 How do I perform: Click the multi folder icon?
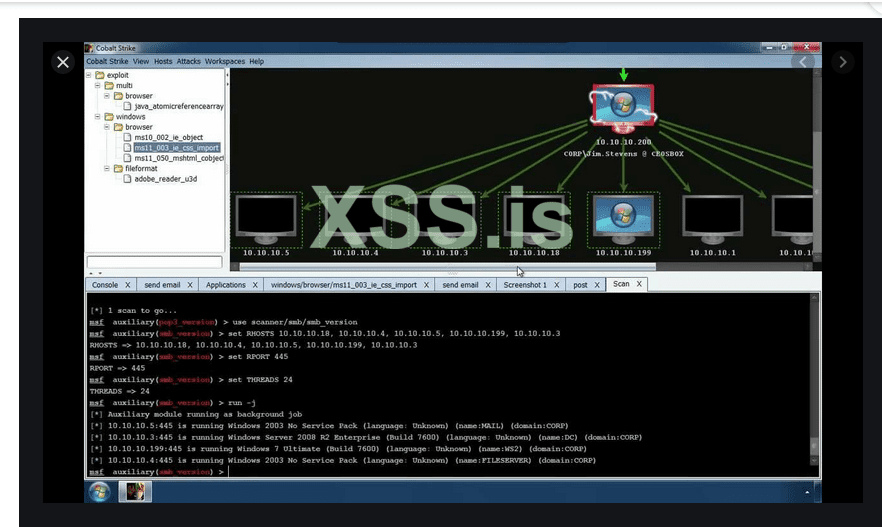[109, 85]
